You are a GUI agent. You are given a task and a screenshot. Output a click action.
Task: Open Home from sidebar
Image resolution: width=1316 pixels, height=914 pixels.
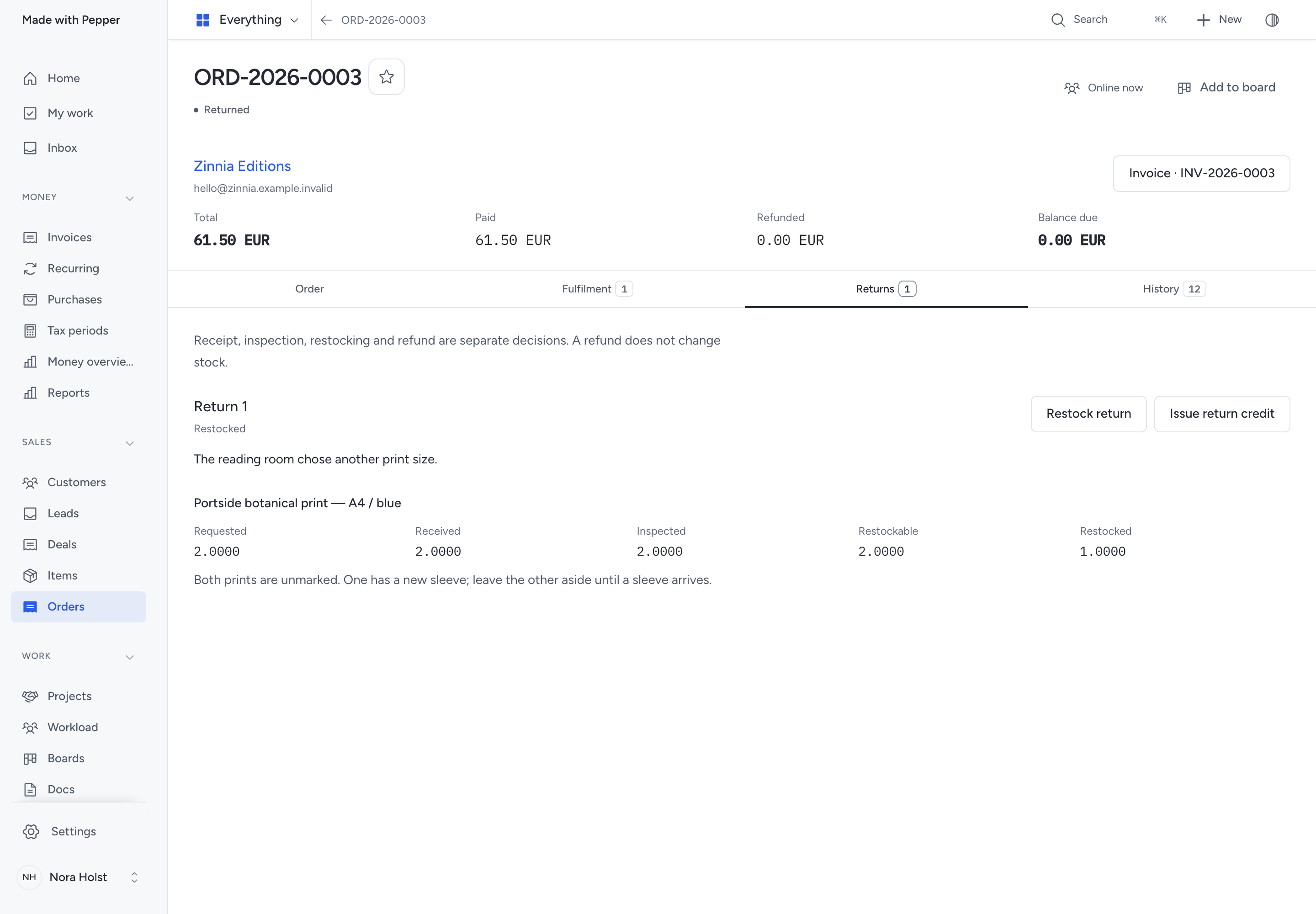pos(79,79)
